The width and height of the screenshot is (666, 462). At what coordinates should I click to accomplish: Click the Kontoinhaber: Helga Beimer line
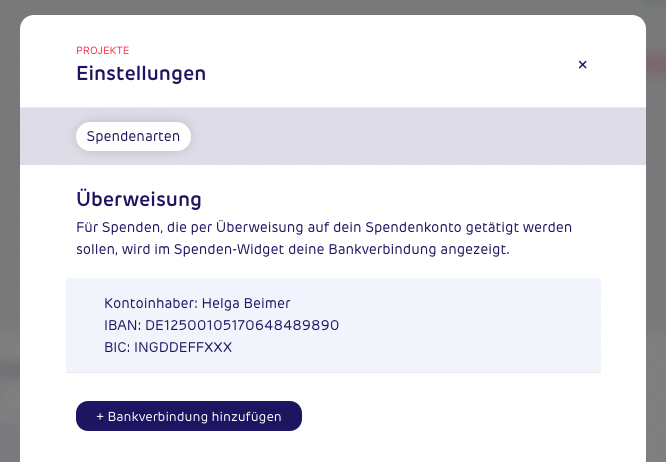pyautogui.click(x=197, y=303)
